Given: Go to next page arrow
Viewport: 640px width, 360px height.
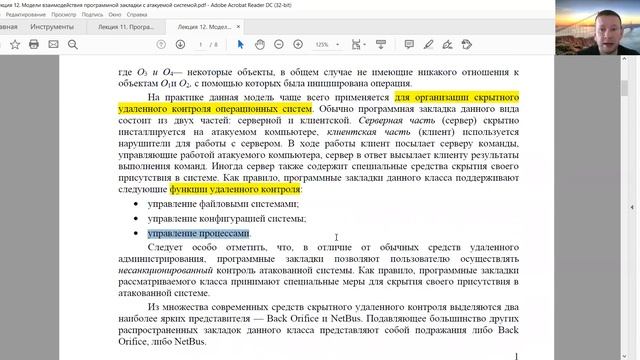Looking at the screenshot, I should pyautogui.click(x=180, y=44).
